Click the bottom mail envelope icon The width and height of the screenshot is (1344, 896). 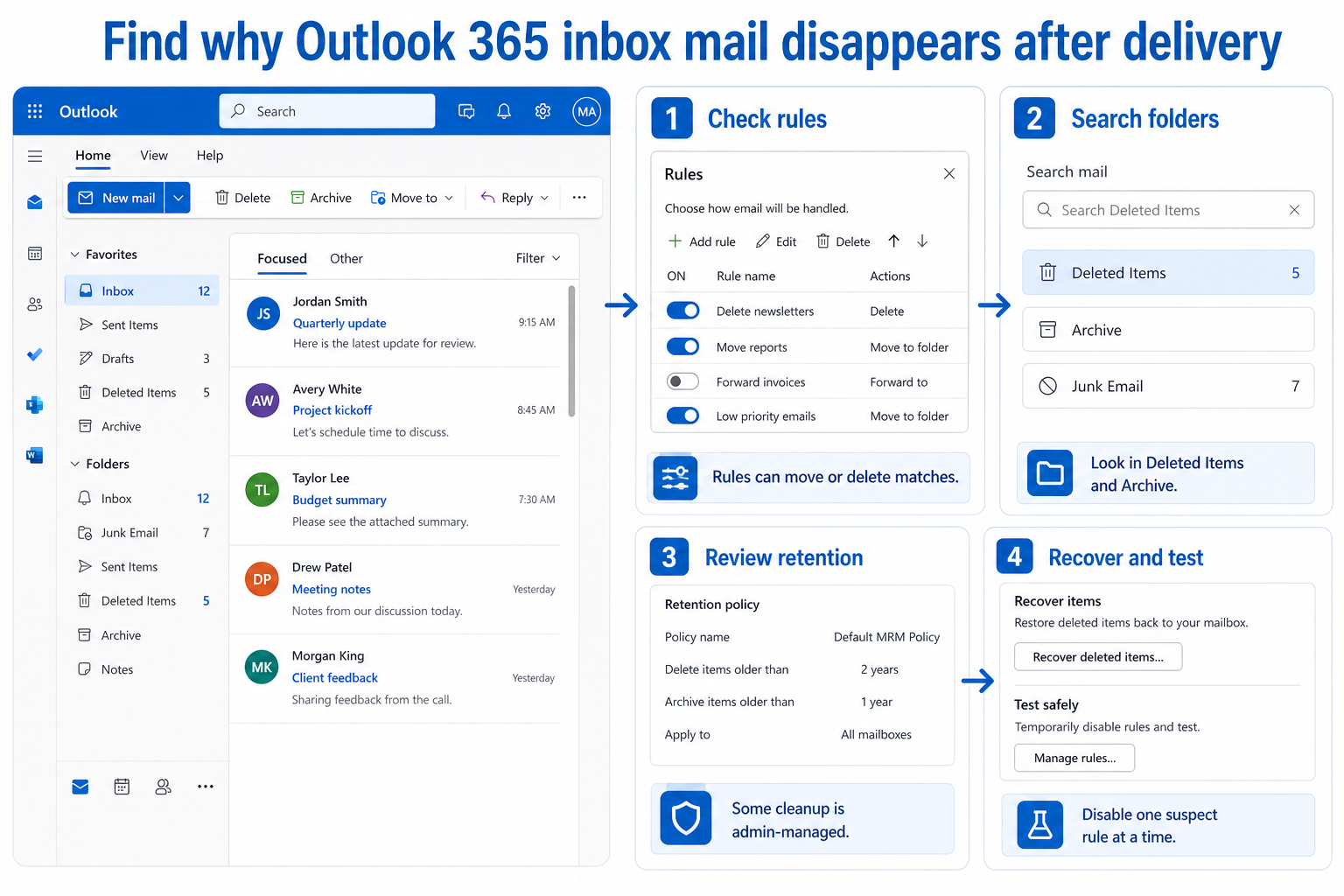pyautogui.click(x=80, y=787)
